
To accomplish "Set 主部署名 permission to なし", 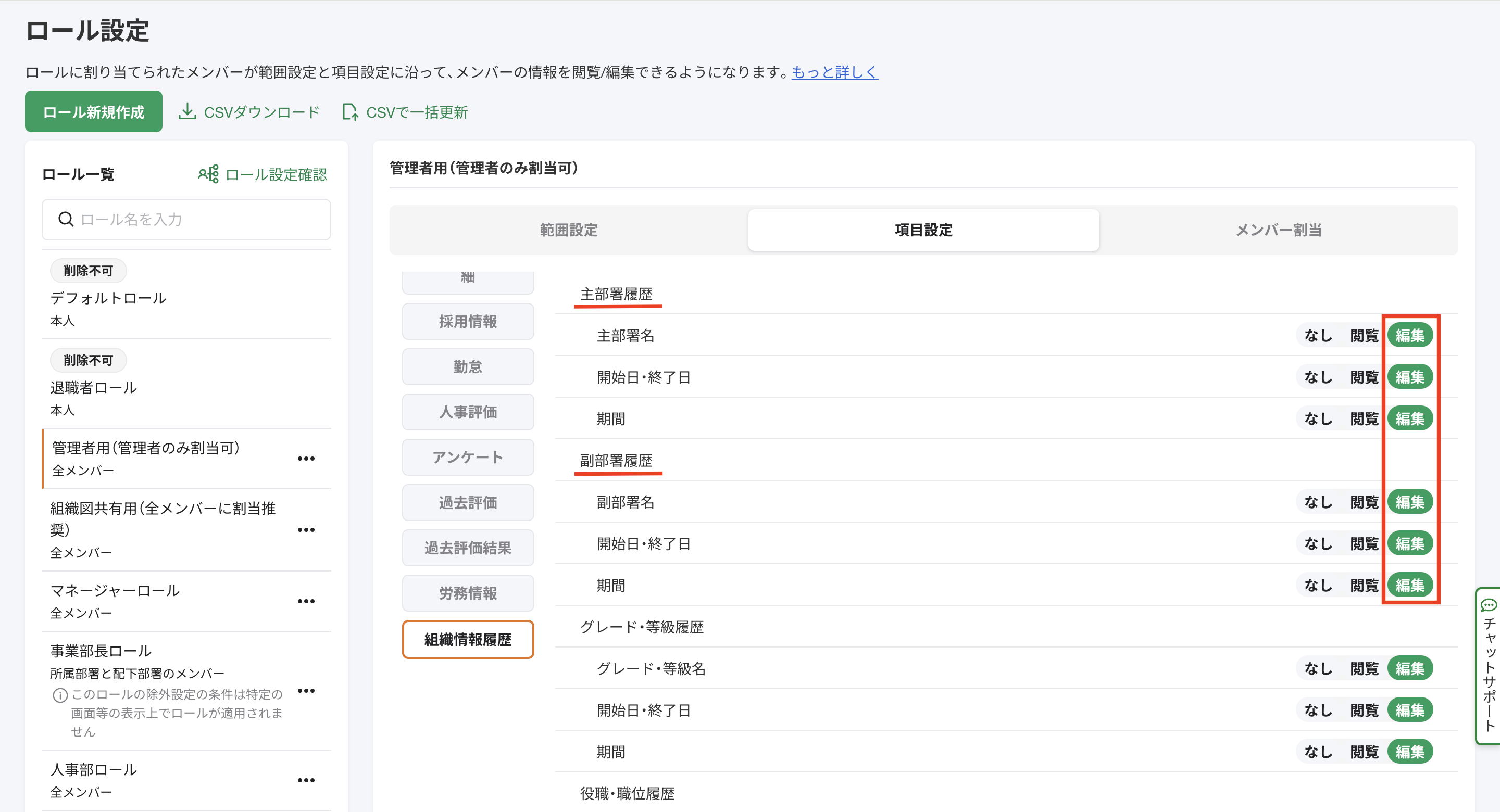I will point(1318,335).
